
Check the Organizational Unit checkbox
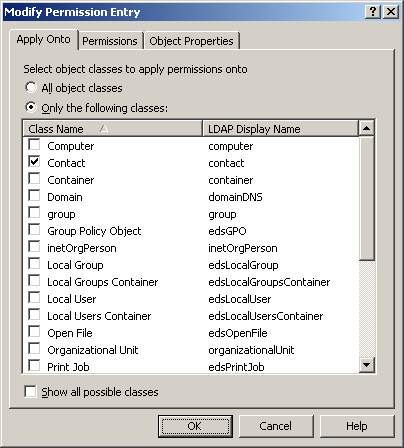pos(34,349)
